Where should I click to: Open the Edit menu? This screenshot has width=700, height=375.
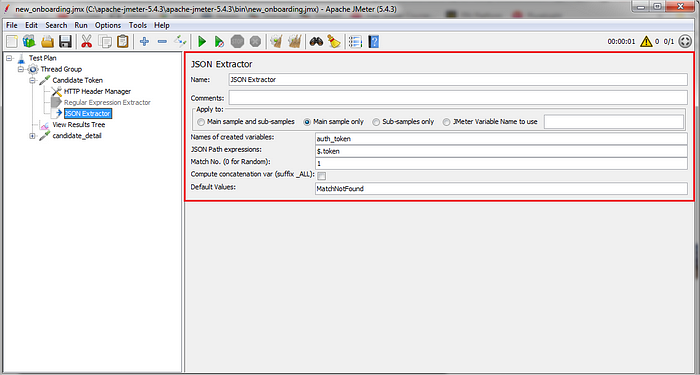point(31,25)
